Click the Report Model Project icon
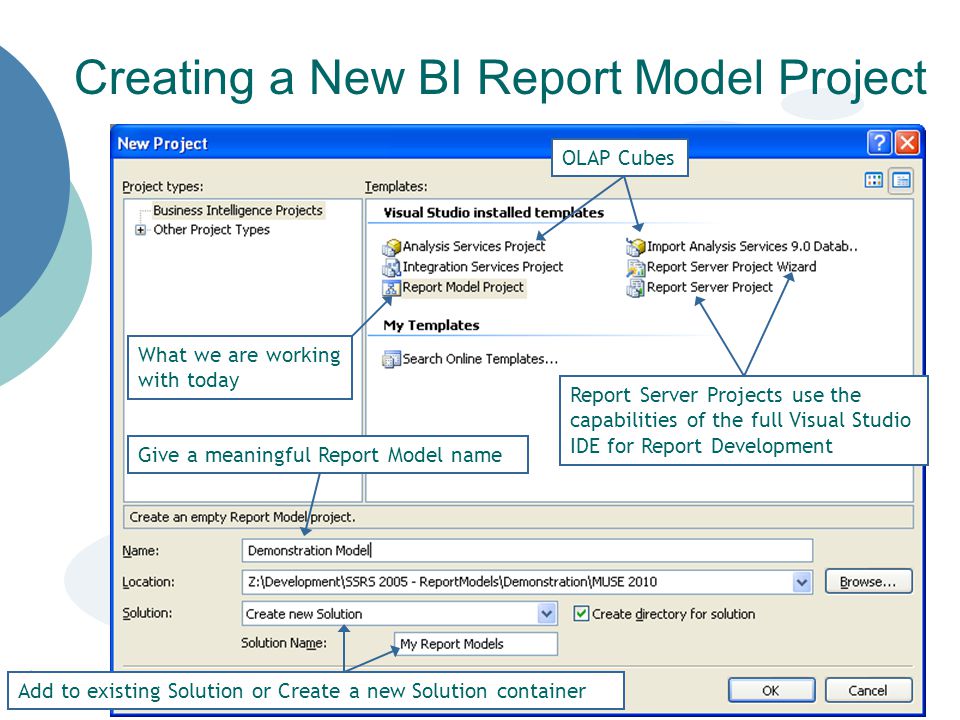This screenshot has width=960, height=720. [x=391, y=288]
